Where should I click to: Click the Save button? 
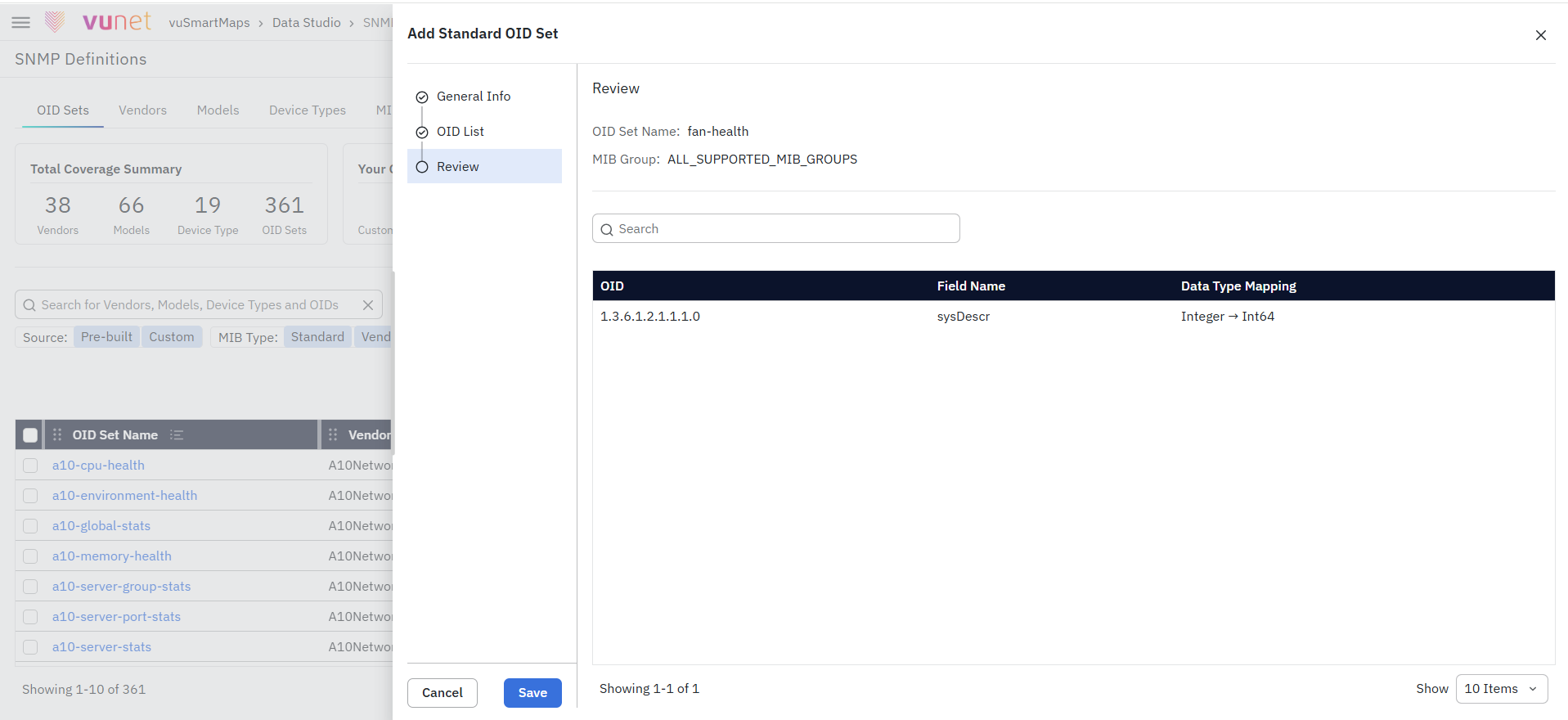(x=532, y=693)
